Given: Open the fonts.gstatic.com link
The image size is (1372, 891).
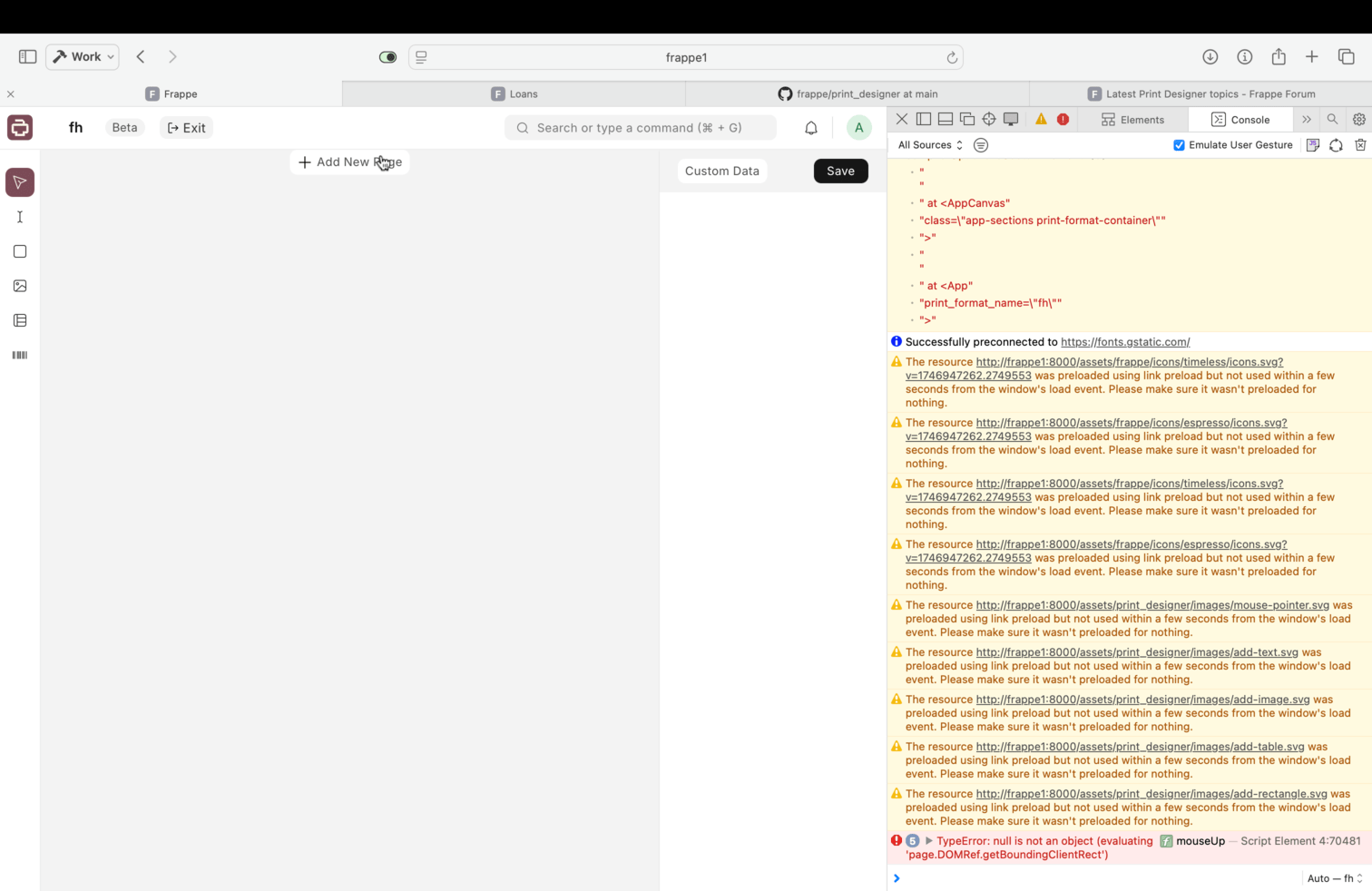Looking at the screenshot, I should click(x=1125, y=342).
